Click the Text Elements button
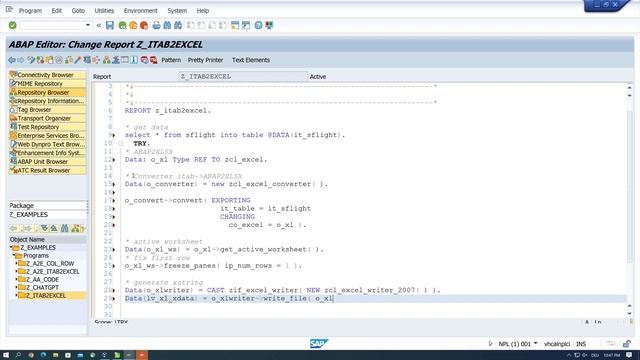 [251, 60]
